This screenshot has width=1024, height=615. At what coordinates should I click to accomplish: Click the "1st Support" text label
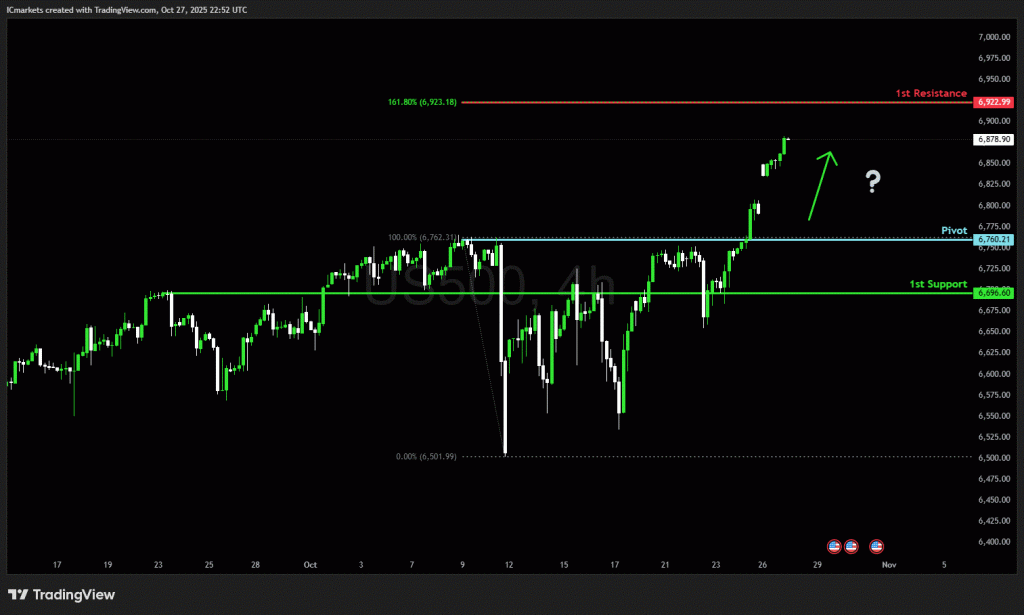click(937, 284)
